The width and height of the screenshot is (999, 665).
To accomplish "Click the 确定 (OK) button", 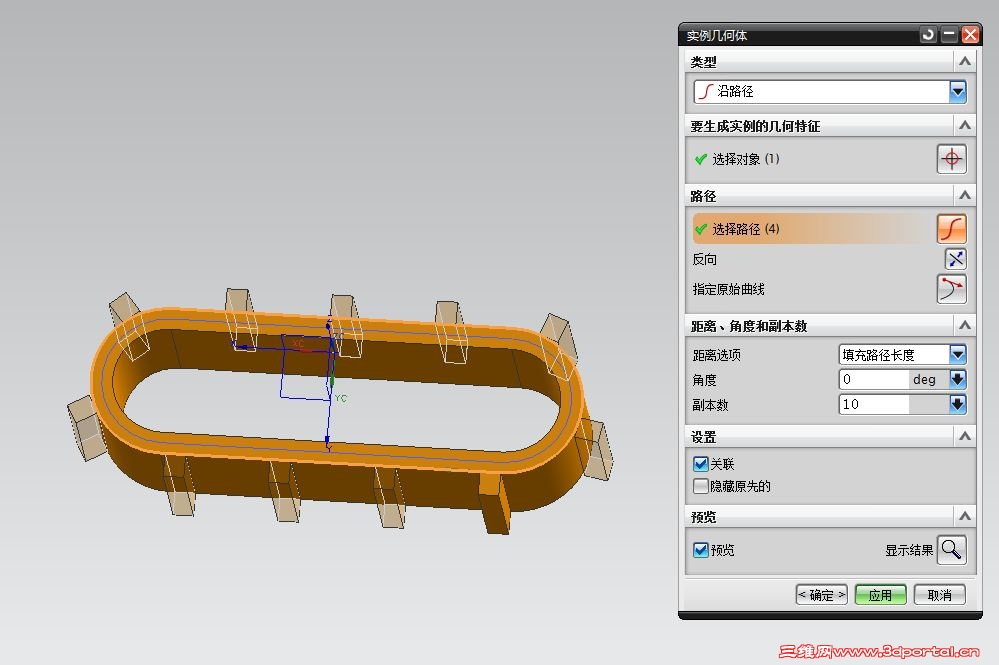I will click(821, 595).
